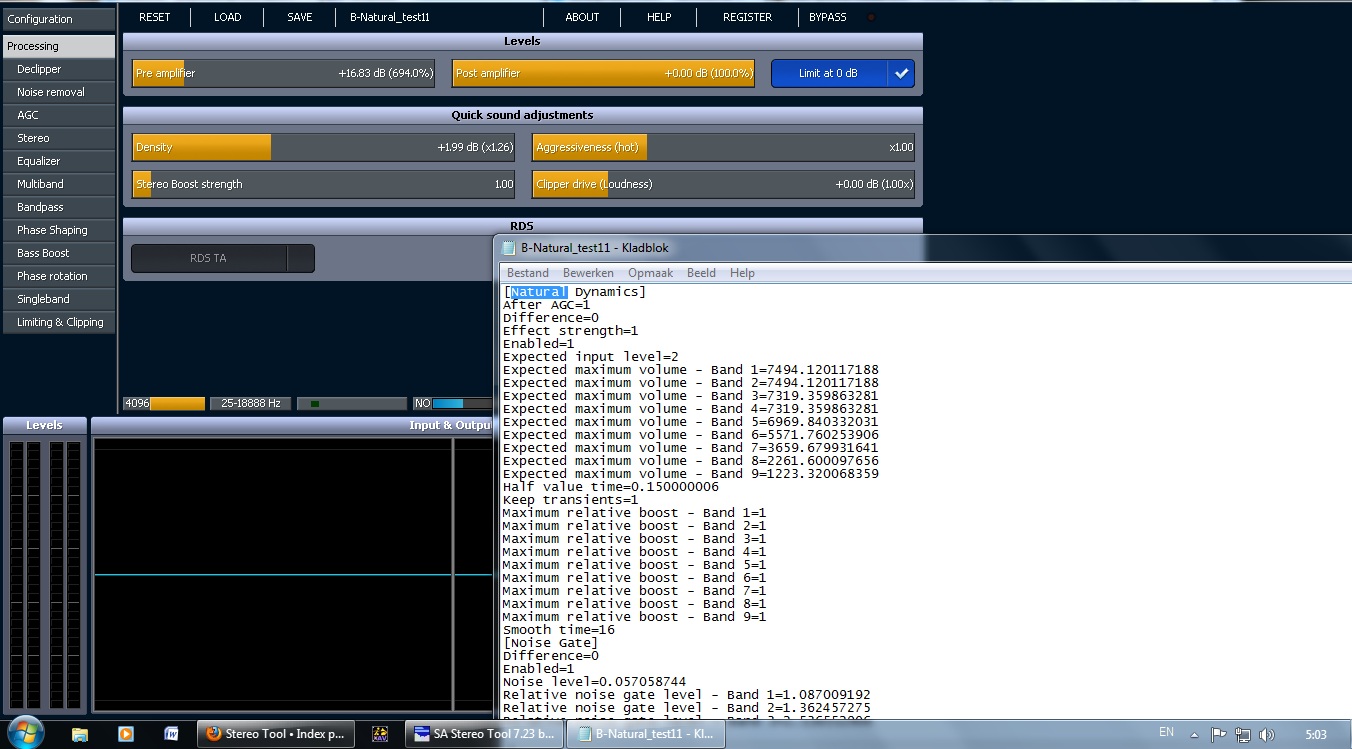Adjust the Aggressiveness (hot) slider

click(723, 147)
